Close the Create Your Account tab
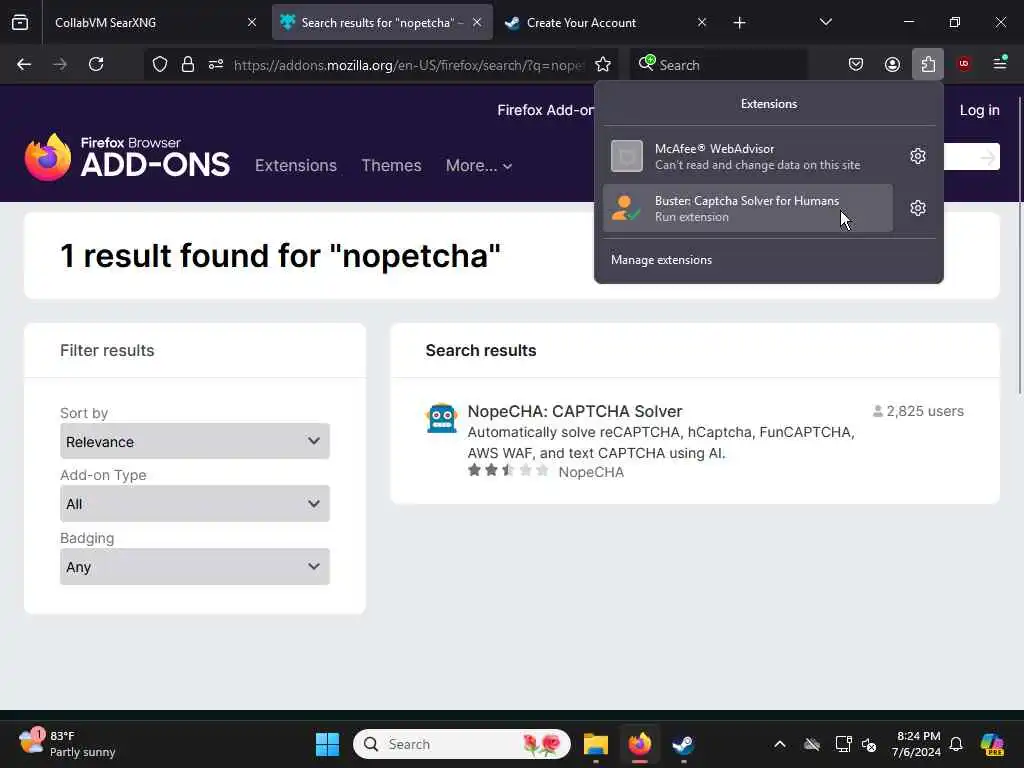The width and height of the screenshot is (1024, 768). [701, 23]
